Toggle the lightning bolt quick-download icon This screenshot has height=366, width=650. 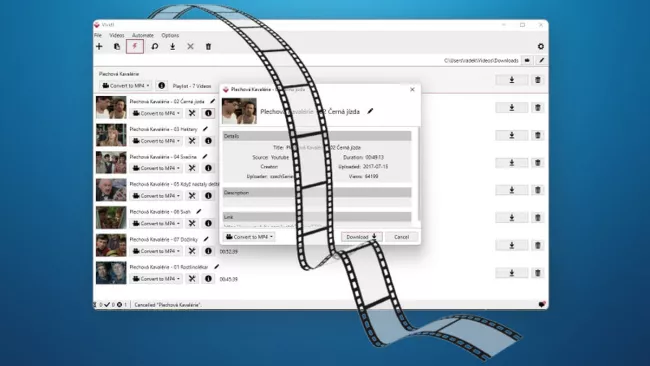click(135, 46)
